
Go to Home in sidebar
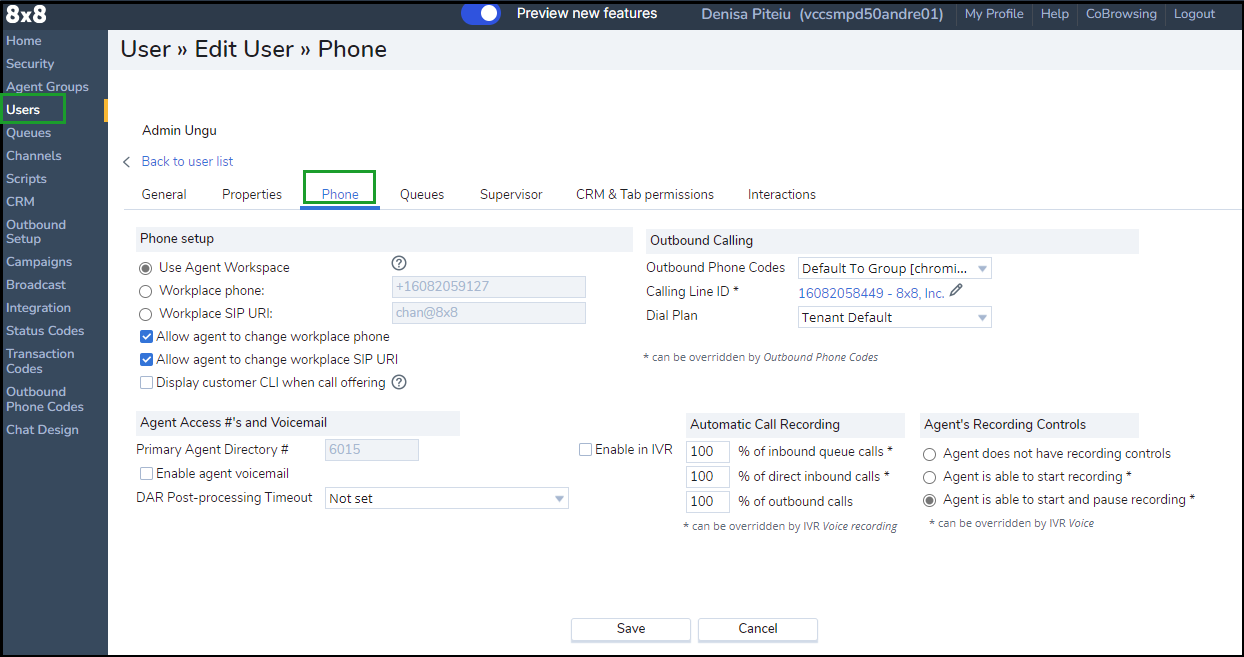click(x=24, y=41)
